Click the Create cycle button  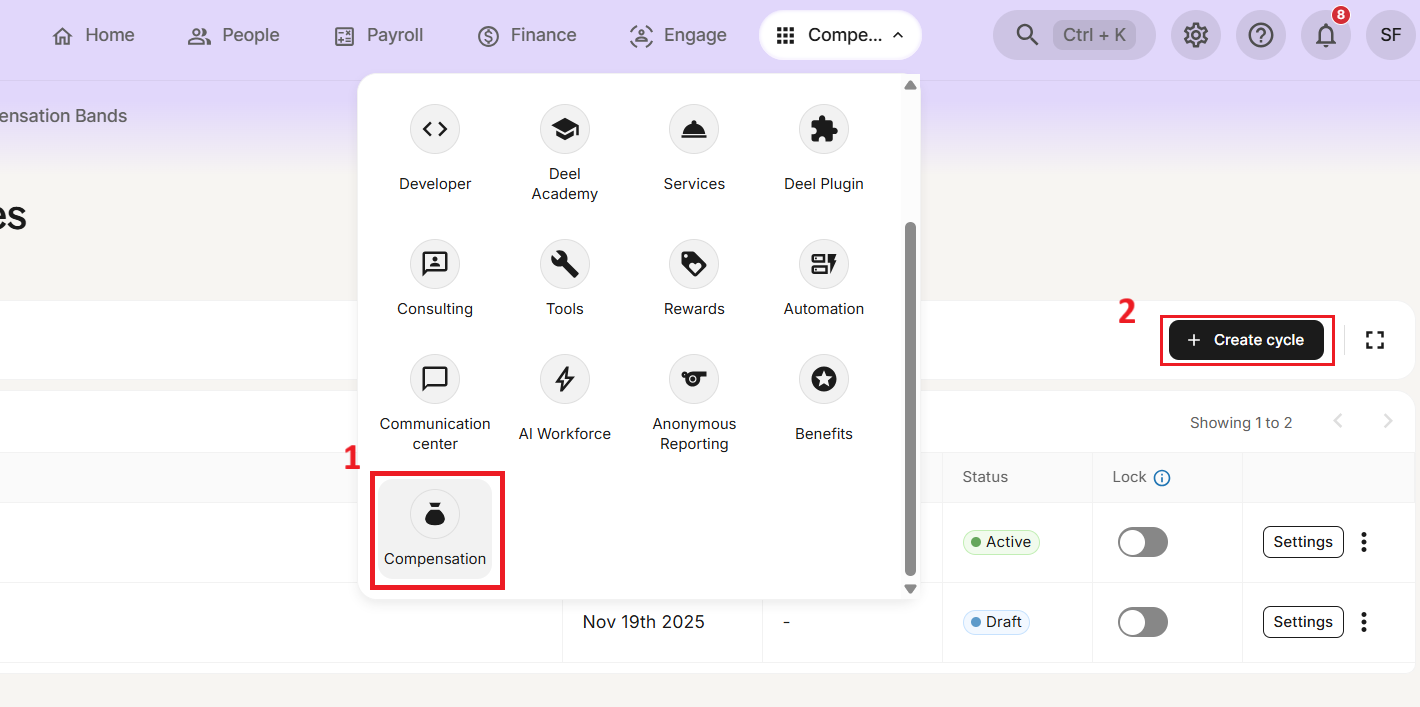click(x=1246, y=340)
